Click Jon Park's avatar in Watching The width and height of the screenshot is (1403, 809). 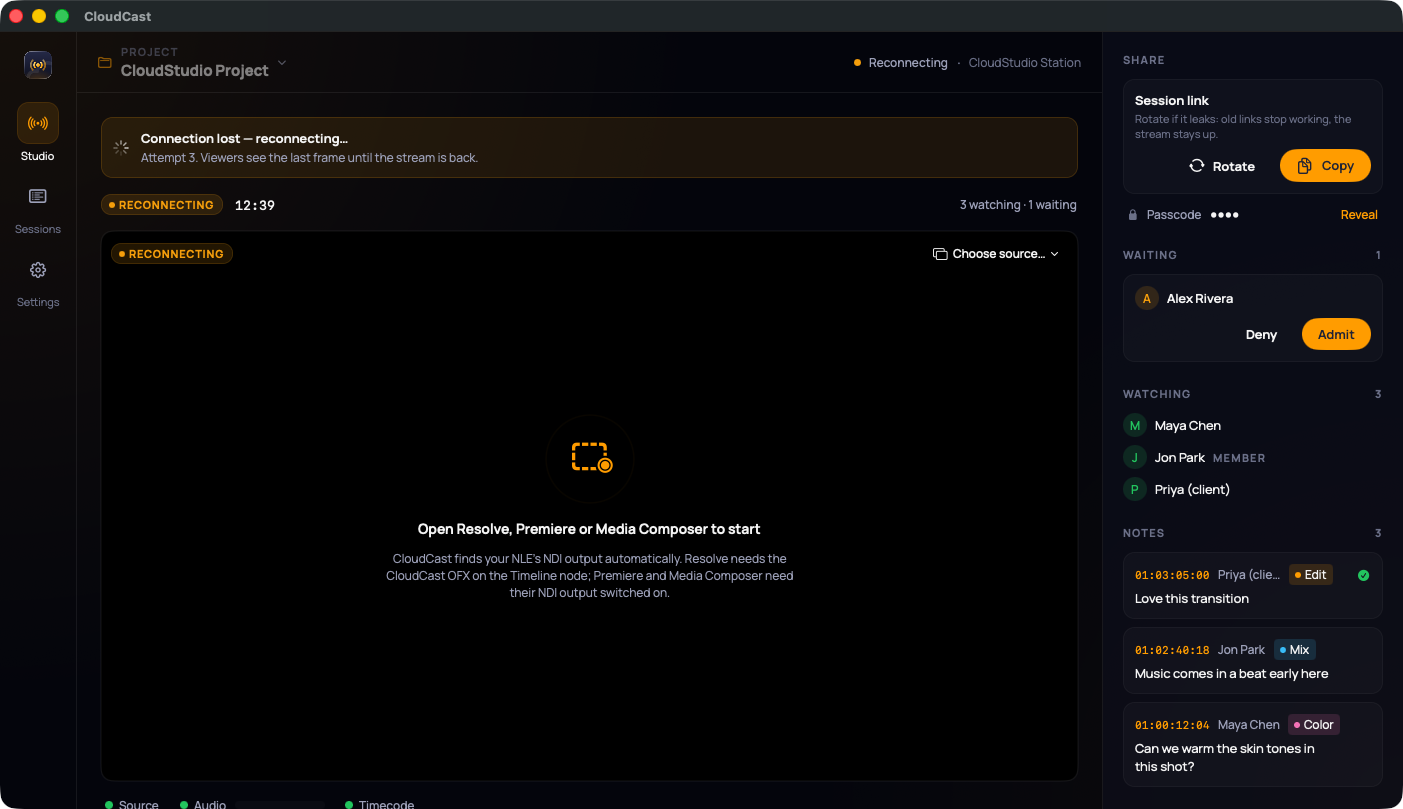coord(1135,458)
